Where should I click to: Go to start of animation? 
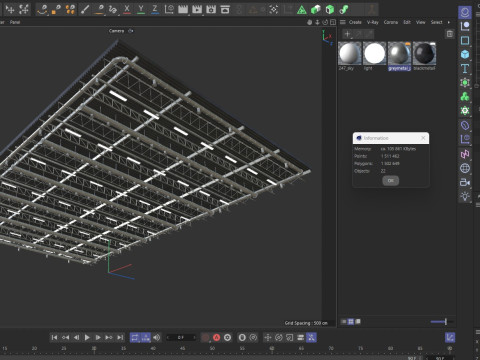tap(54, 337)
